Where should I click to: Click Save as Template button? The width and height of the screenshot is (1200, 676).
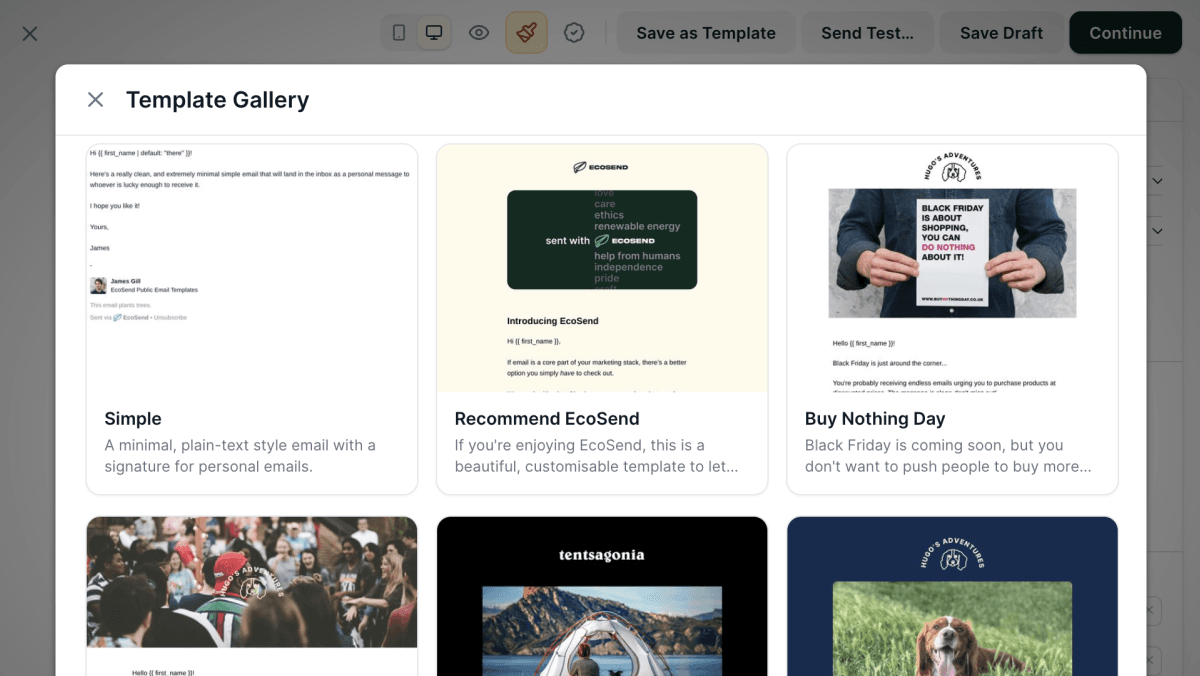[x=706, y=33]
